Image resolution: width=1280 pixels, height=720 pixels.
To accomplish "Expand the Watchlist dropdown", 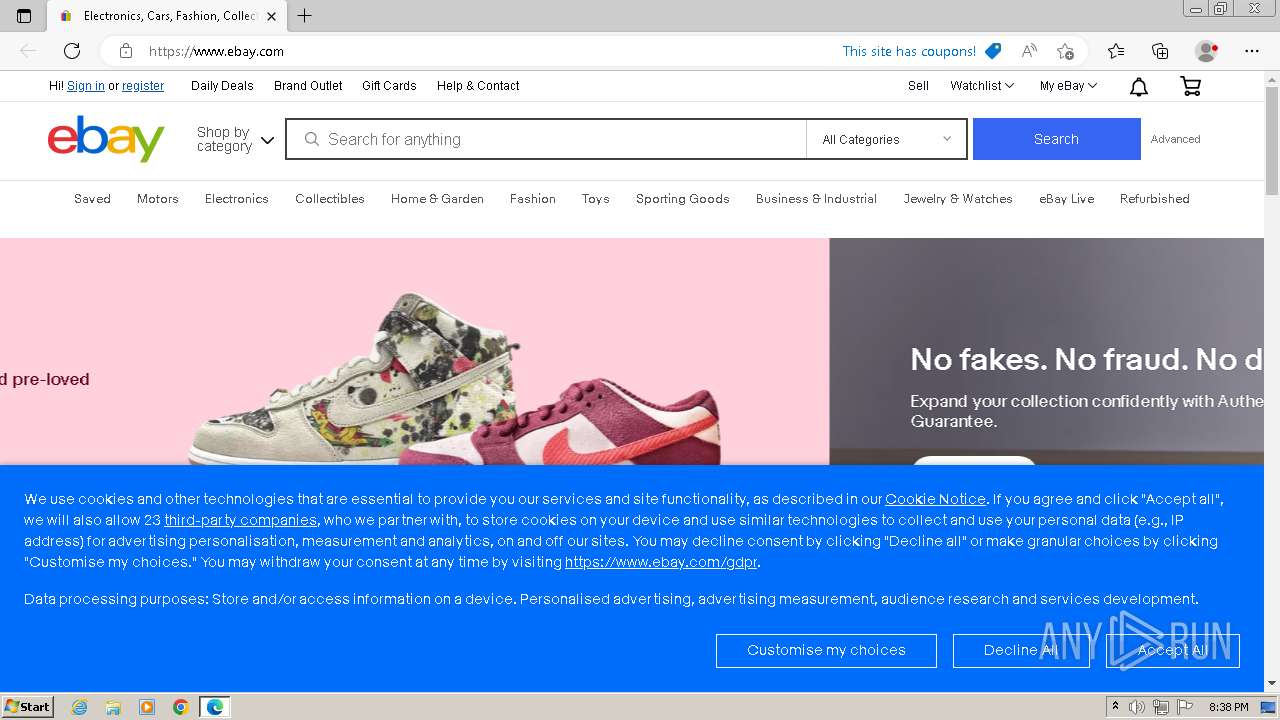I will [982, 86].
